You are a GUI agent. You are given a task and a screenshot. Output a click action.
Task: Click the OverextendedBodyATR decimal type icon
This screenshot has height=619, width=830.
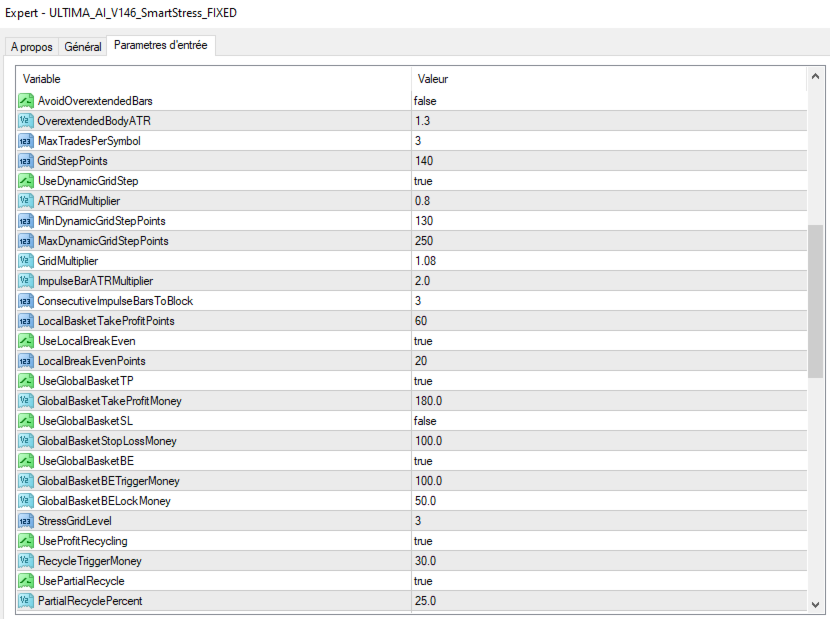point(26,121)
